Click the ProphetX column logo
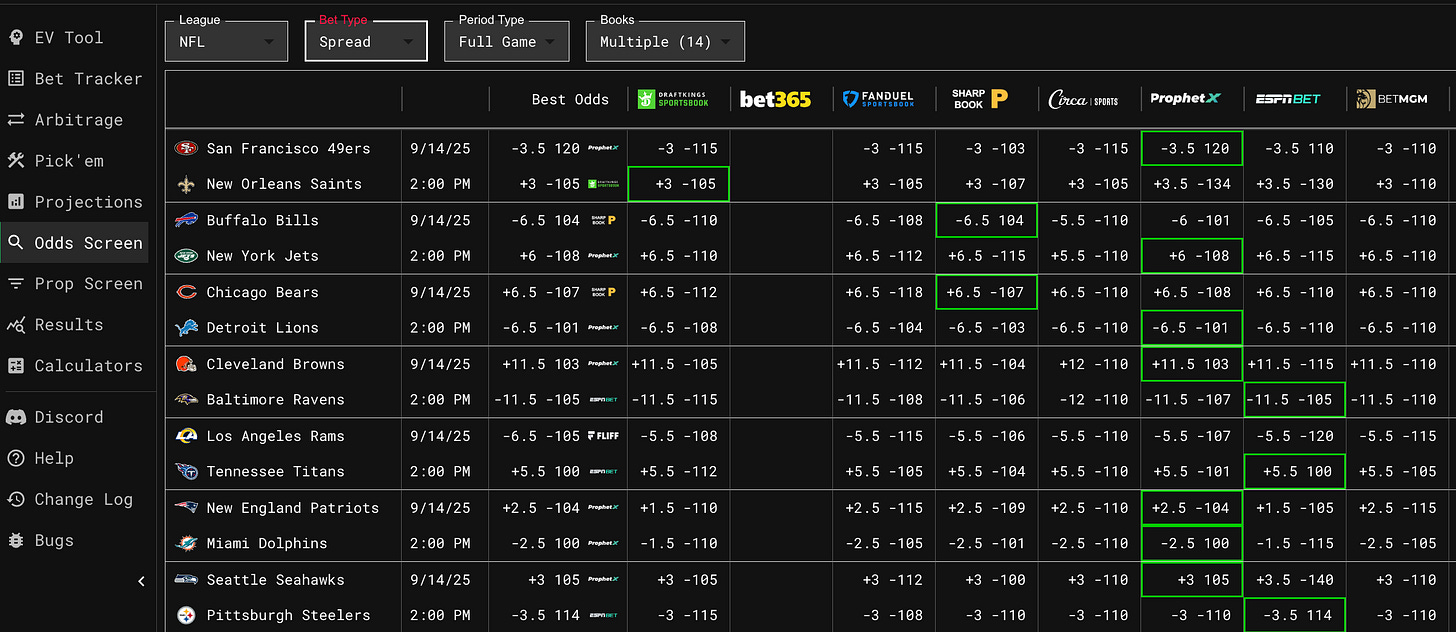 click(1186, 98)
